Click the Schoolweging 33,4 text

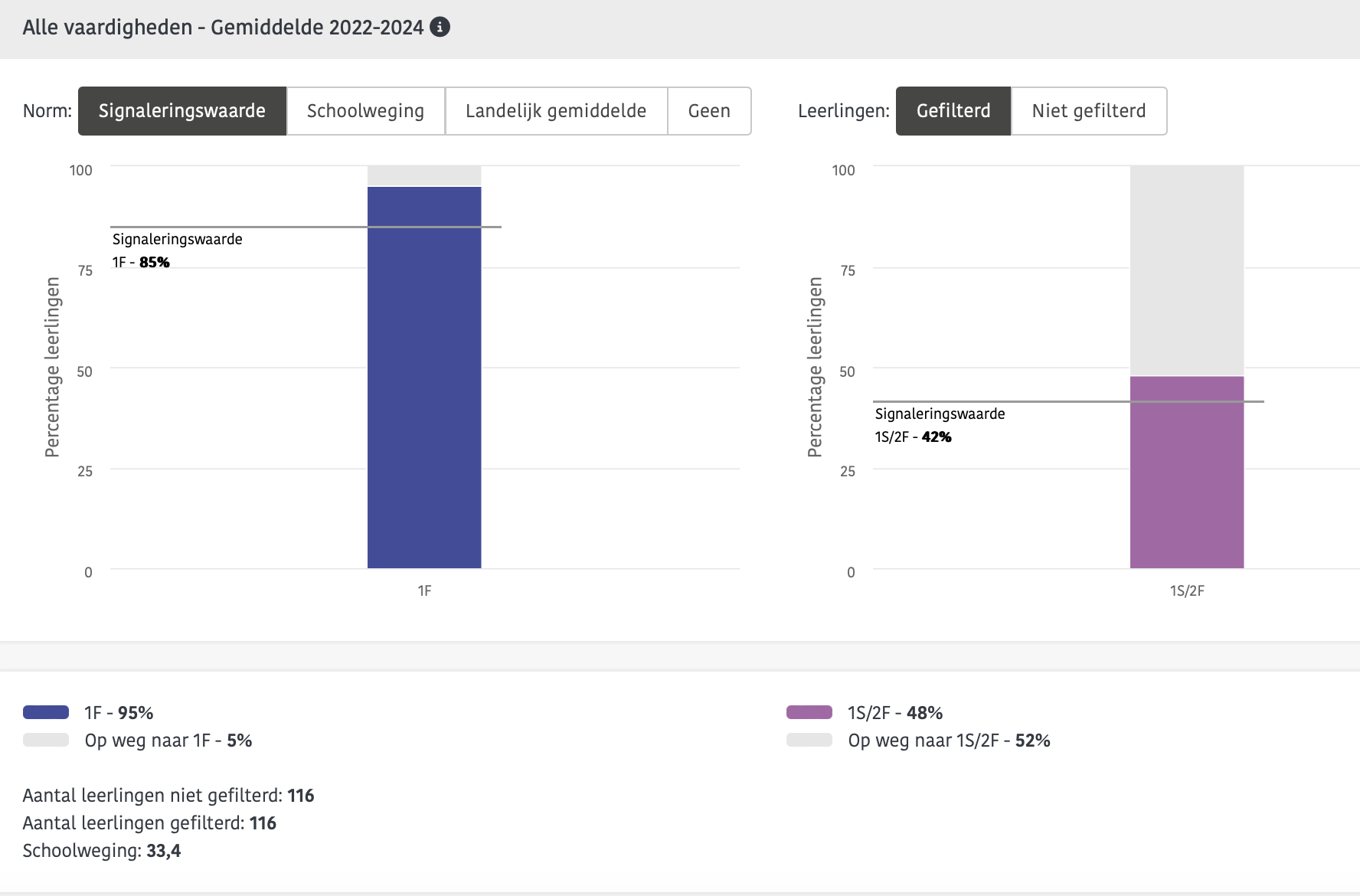[x=102, y=851]
